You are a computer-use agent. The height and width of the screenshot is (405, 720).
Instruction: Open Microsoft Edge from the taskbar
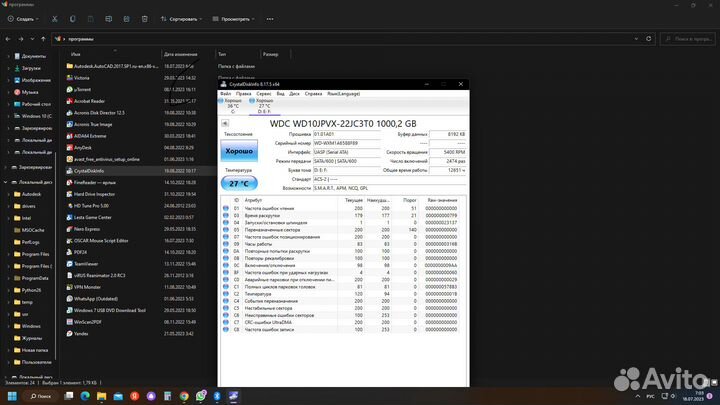85,396
